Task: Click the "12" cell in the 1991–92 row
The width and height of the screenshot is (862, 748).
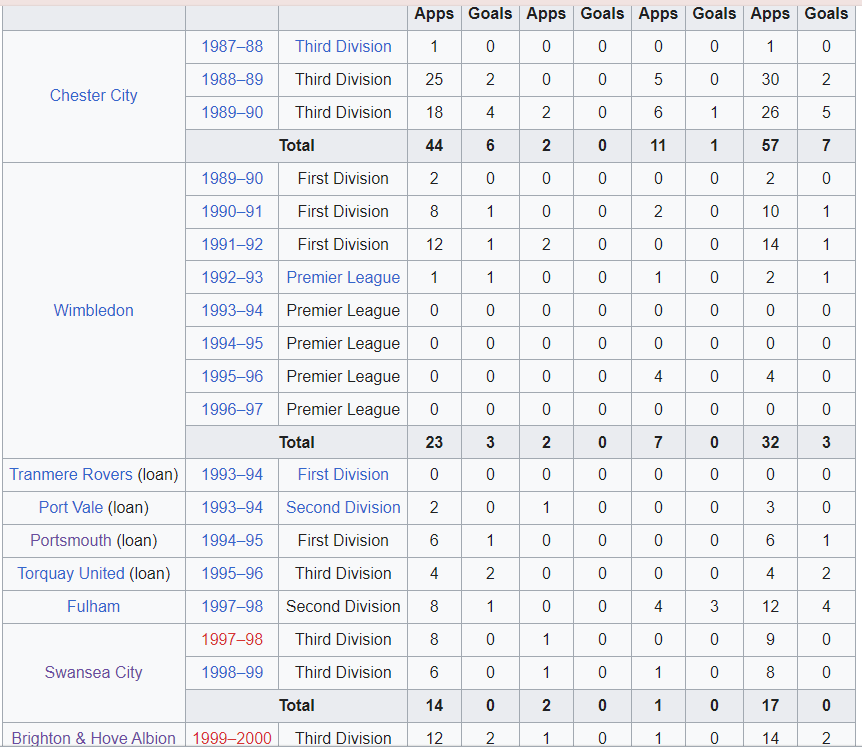Action: [434, 244]
